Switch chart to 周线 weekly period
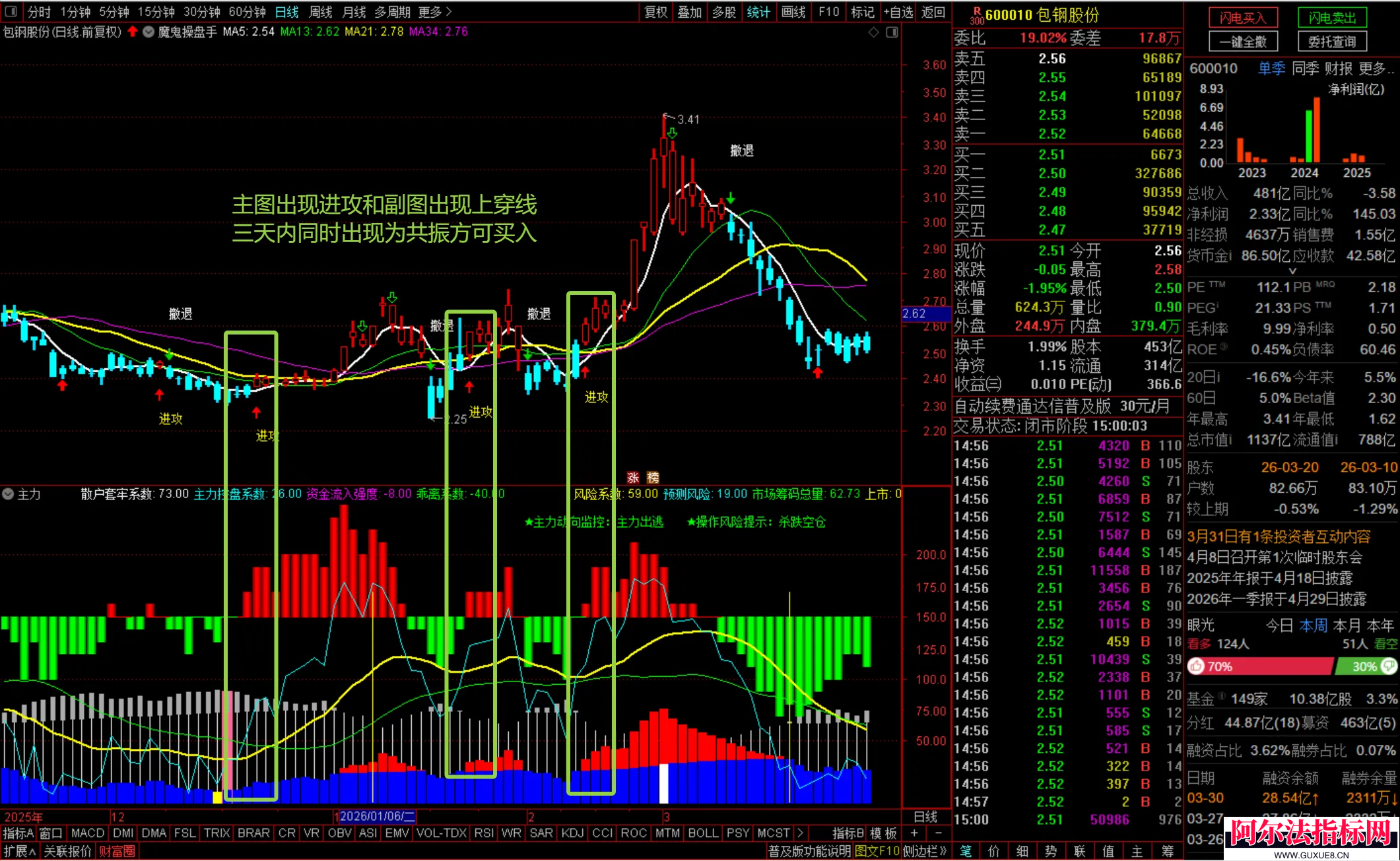Viewport: 1400px width, 861px height. point(321,12)
